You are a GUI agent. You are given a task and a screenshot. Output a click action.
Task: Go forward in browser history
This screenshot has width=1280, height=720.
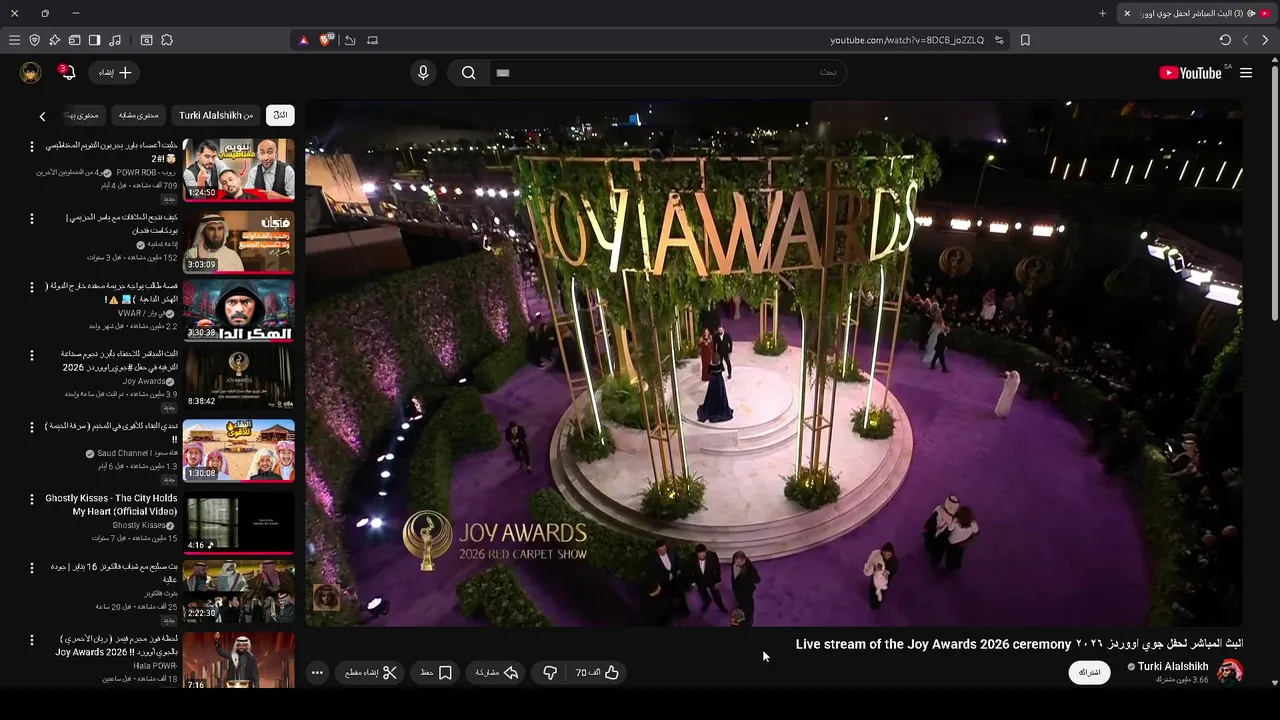point(1245,40)
